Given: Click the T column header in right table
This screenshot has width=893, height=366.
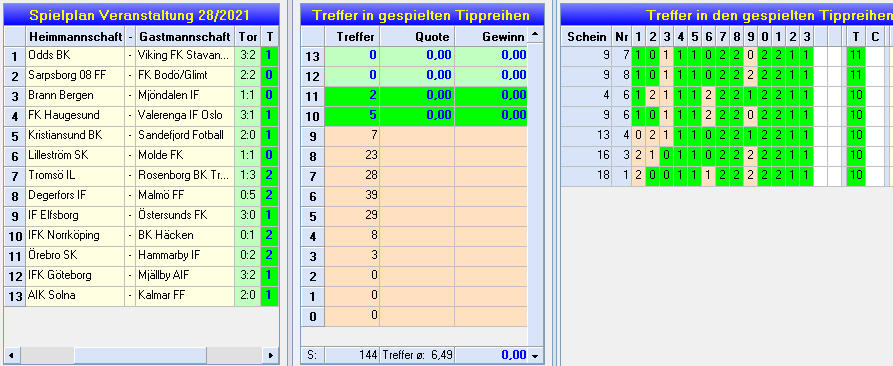Looking at the screenshot, I should coord(855,37).
